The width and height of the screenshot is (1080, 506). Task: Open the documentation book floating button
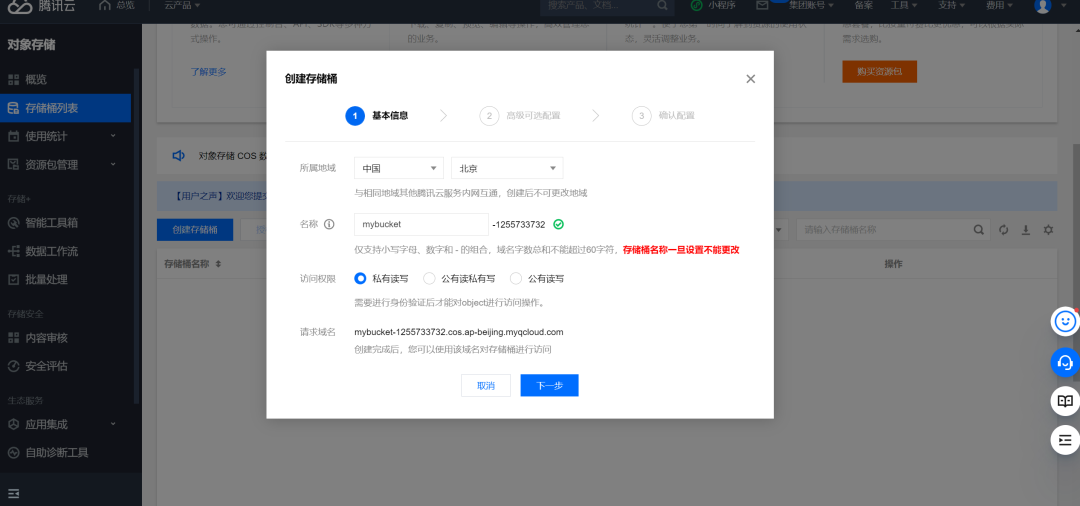point(1065,401)
